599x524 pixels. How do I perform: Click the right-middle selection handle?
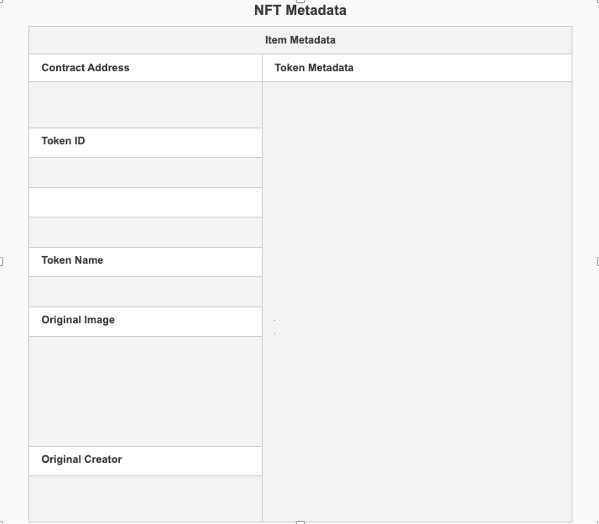coord(597,262)
